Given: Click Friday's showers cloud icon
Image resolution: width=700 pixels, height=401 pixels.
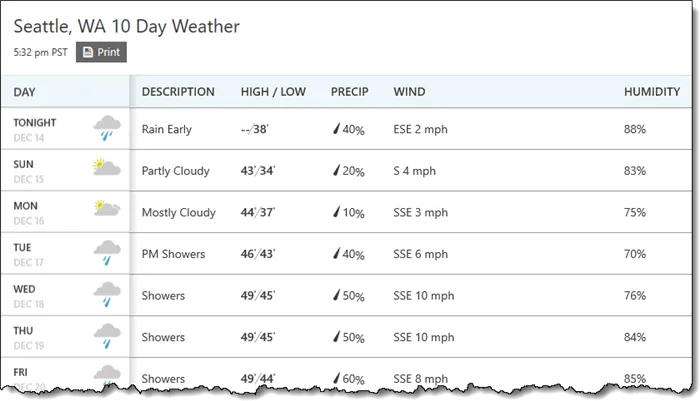Looking at the screenshot, I should [107, 375].
